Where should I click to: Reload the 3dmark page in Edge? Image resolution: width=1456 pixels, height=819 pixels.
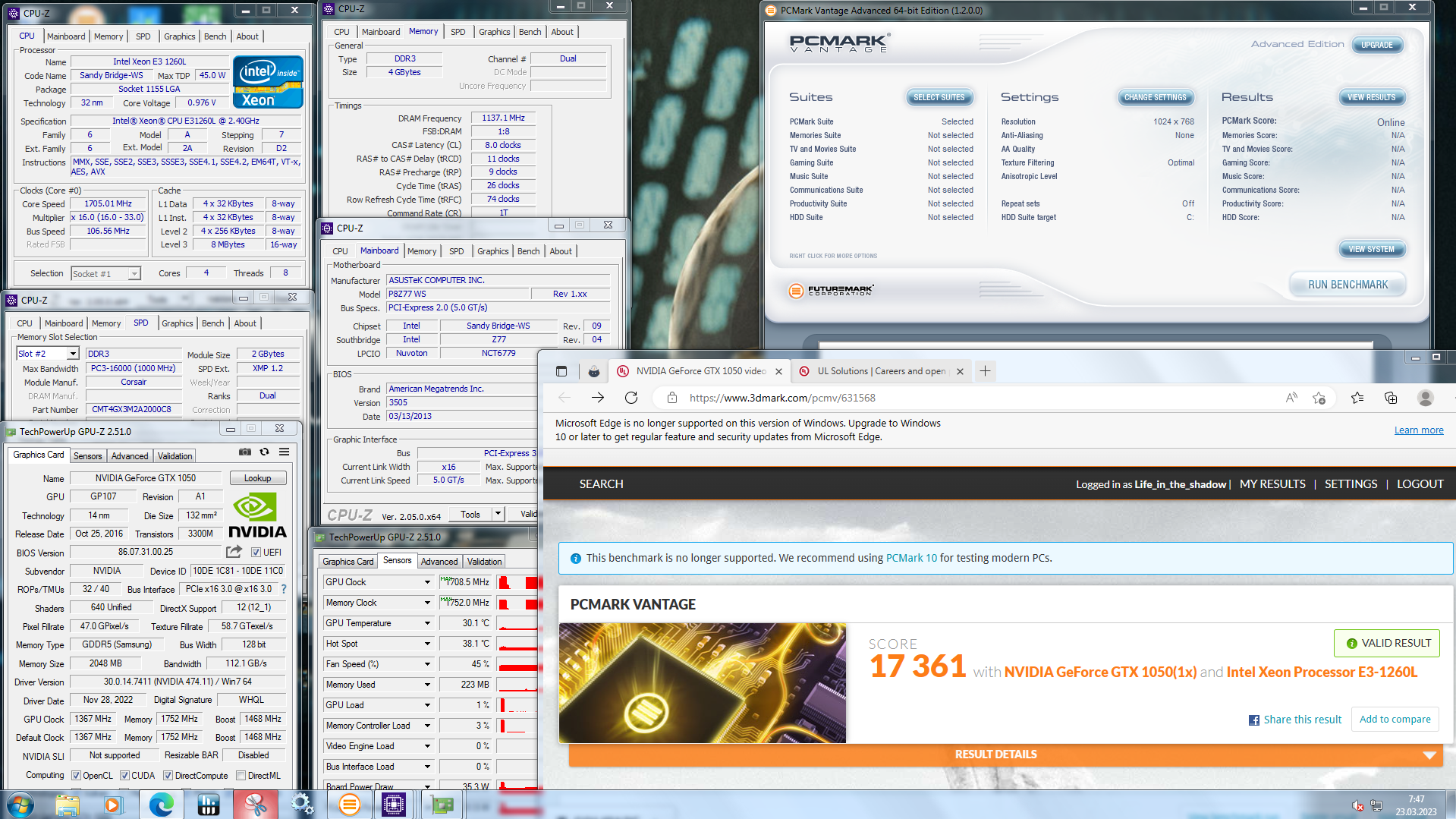pos(631,398)
